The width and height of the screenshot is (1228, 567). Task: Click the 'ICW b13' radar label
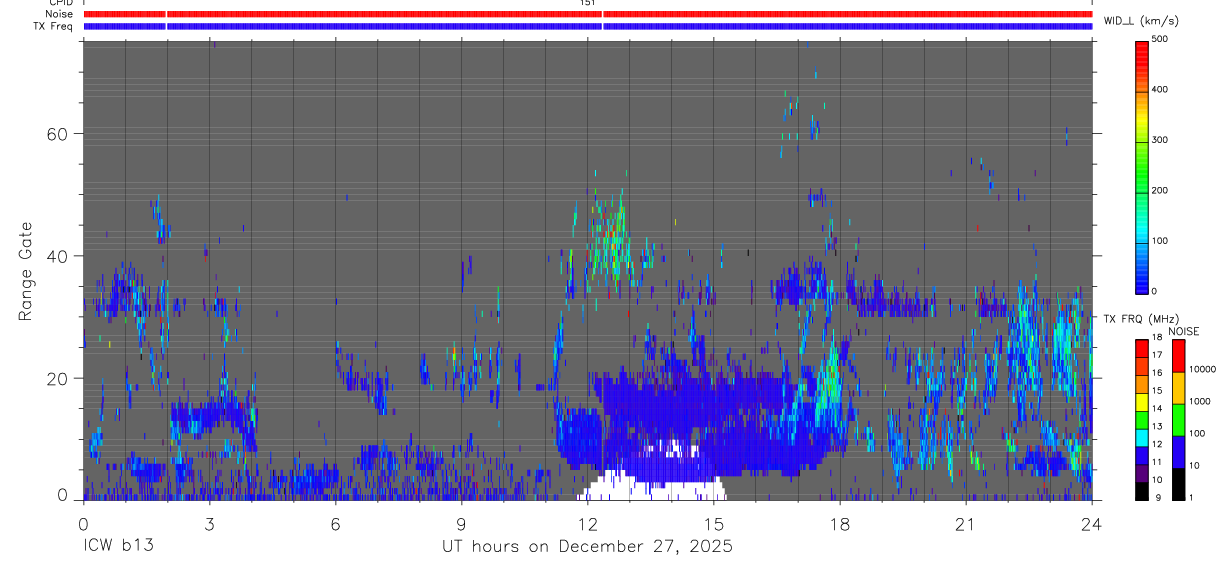[x=118, y=547]
